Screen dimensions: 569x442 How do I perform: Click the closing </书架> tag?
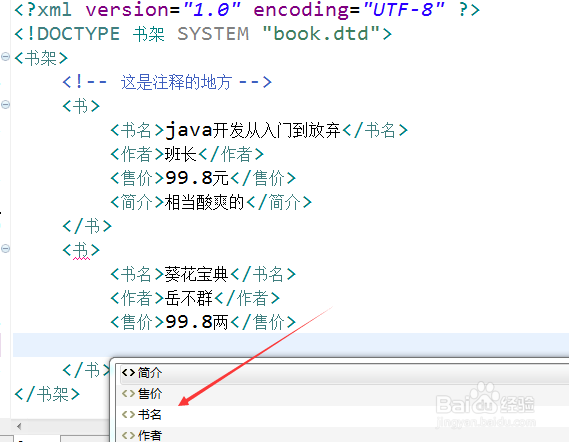pos(47,394)
